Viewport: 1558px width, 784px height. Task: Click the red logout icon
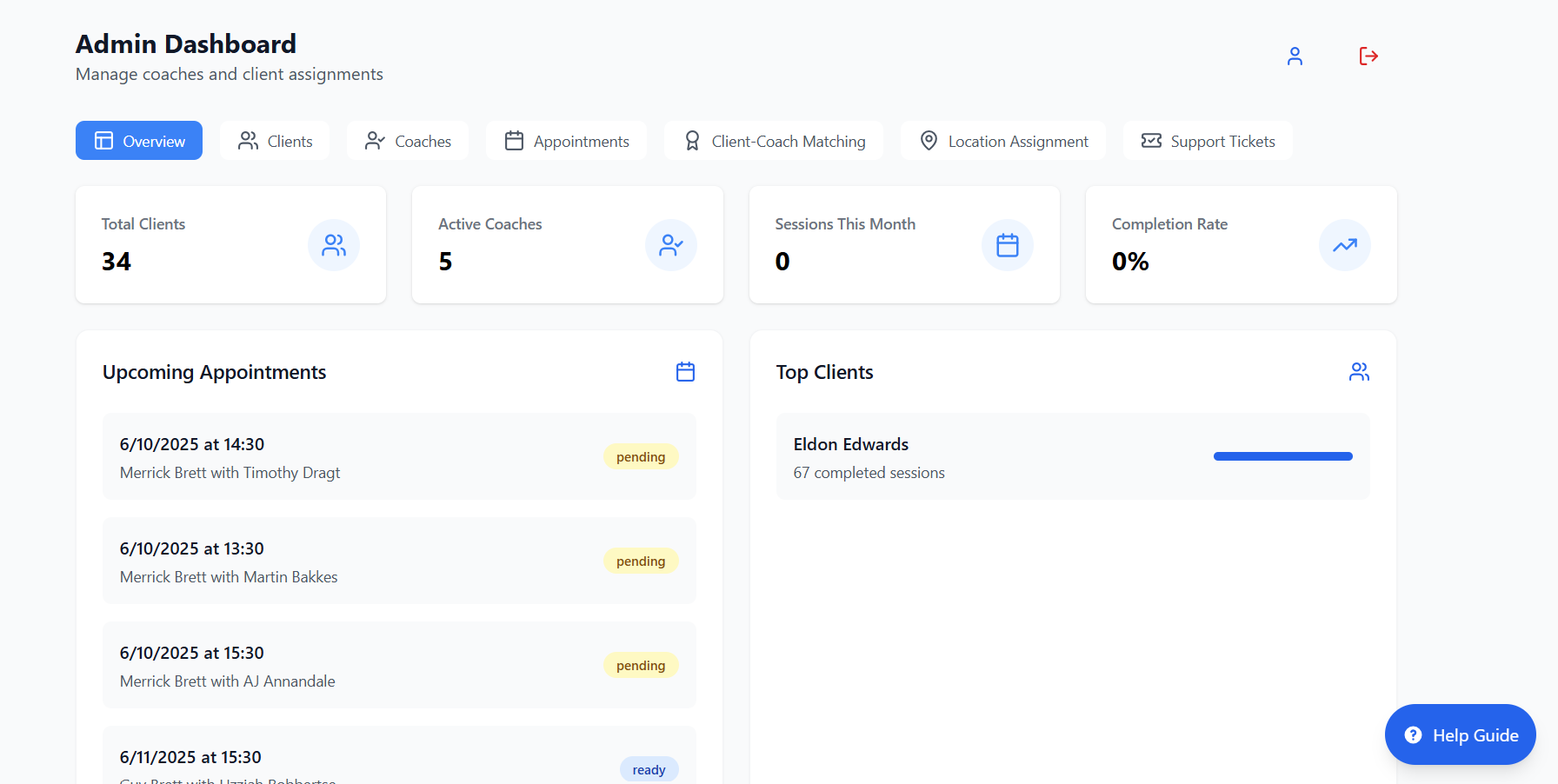coord(1368,56)
